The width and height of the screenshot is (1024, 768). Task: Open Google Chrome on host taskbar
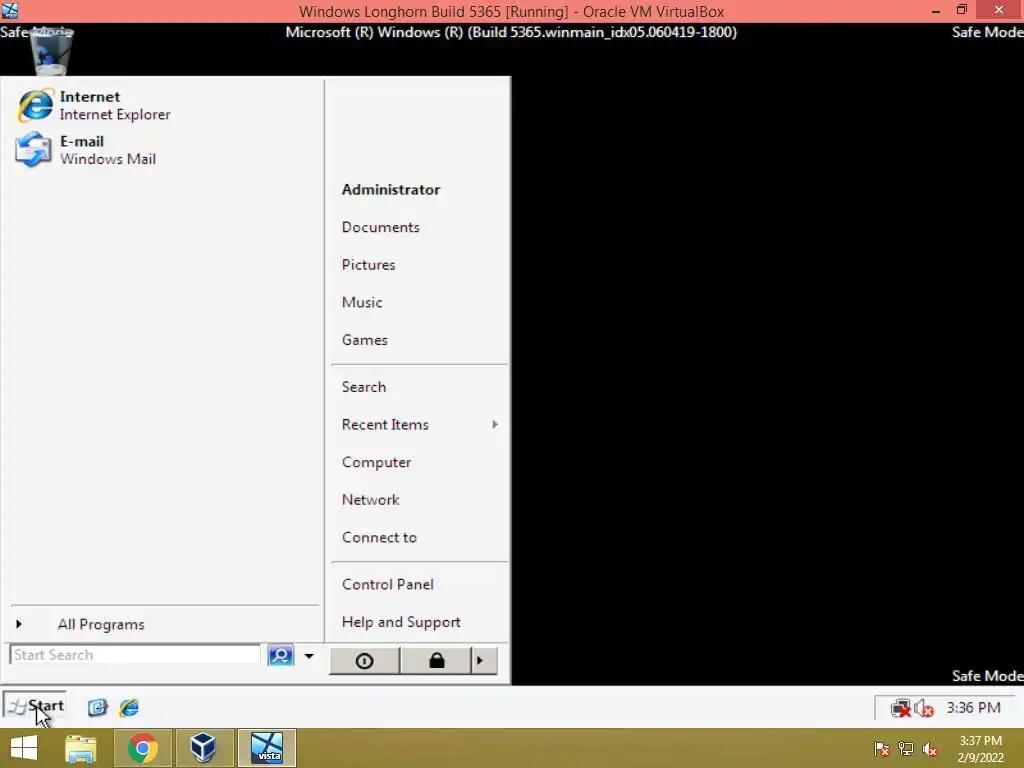142,748
